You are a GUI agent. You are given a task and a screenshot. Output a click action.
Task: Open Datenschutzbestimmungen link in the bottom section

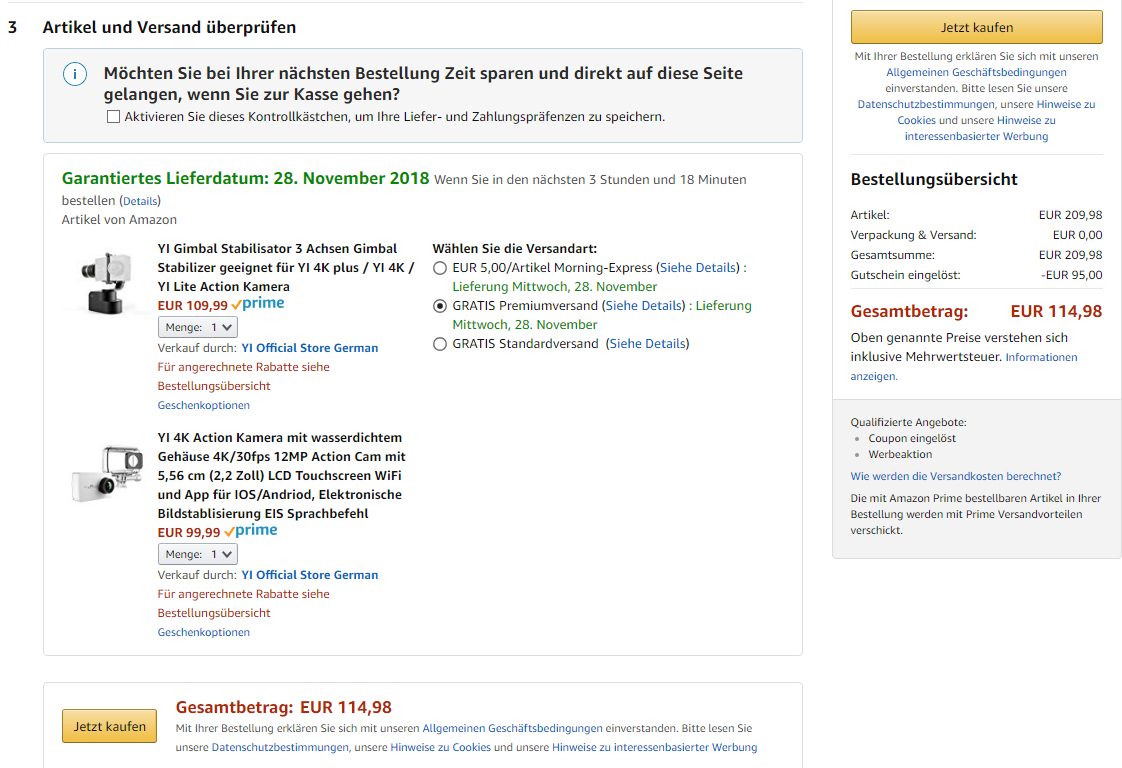(280, 747)
